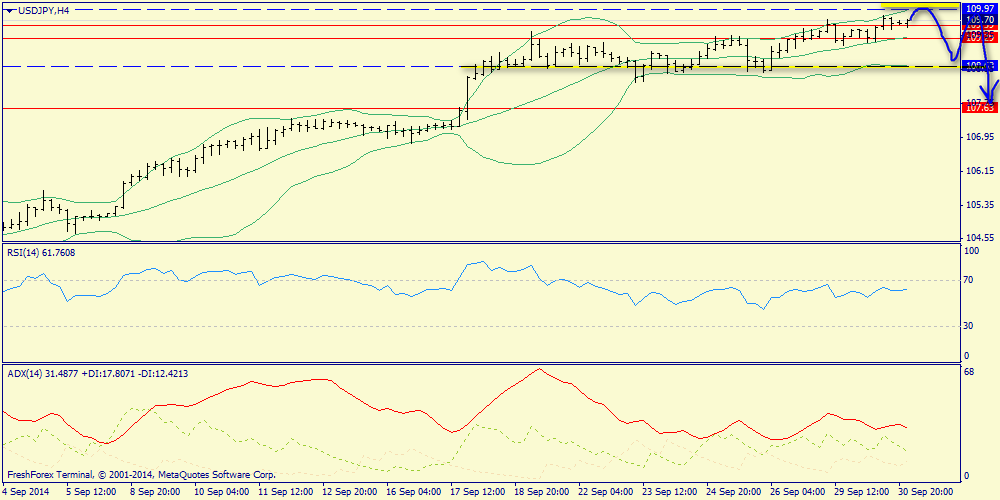Image resolution: width=1000 pixels, height=500 pixels.
Task: Select the USDJPY,H4 chart title
Action: [43, 12]
